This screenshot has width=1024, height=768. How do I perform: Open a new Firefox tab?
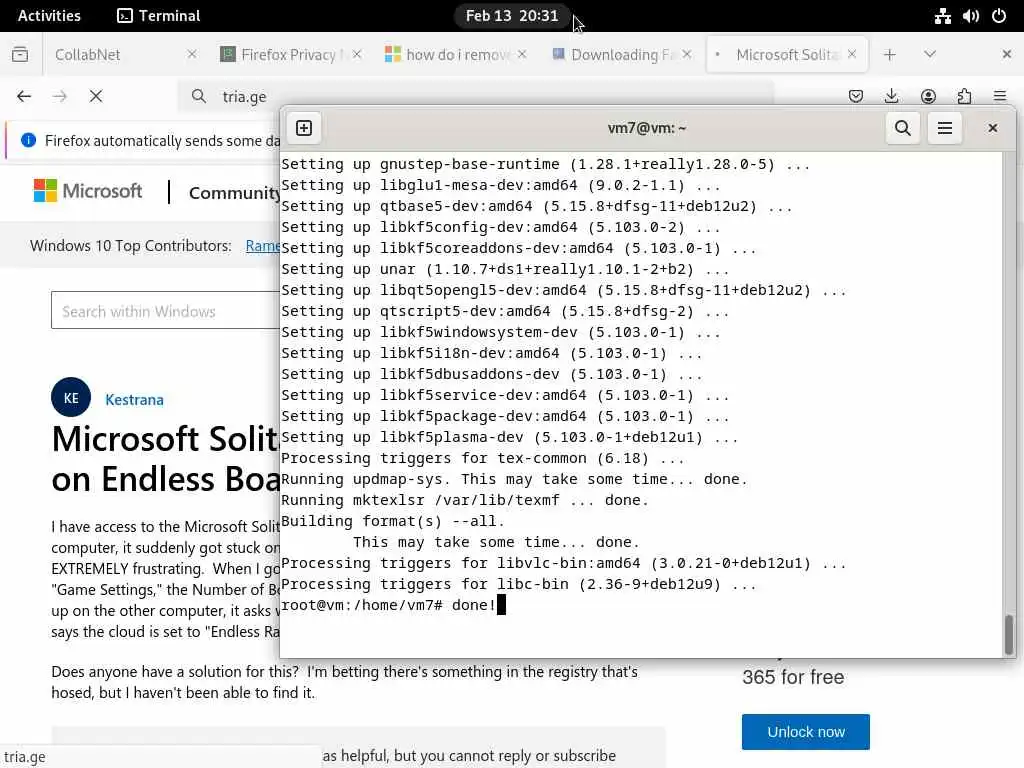889,54
